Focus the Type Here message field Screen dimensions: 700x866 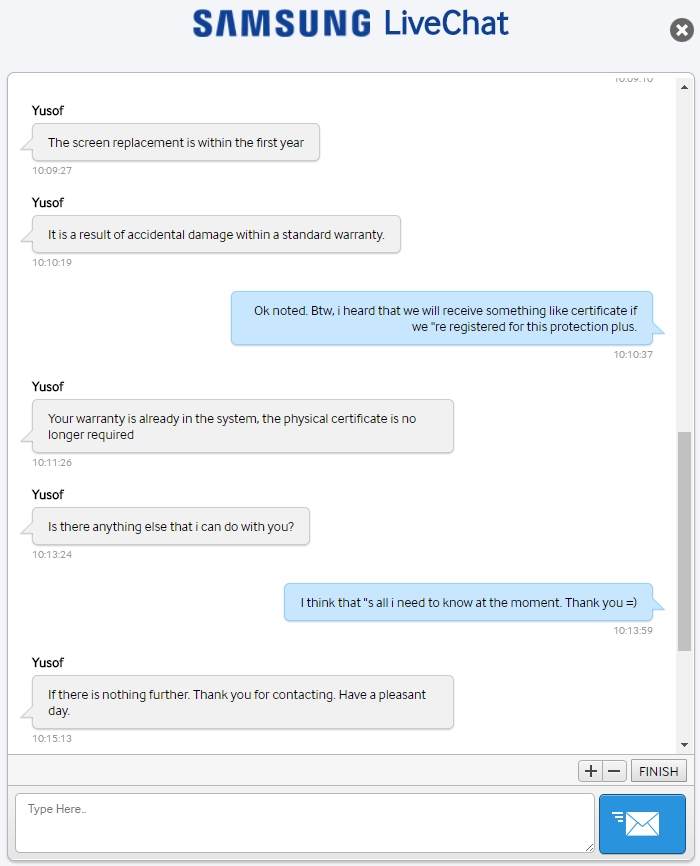point(304,823)
